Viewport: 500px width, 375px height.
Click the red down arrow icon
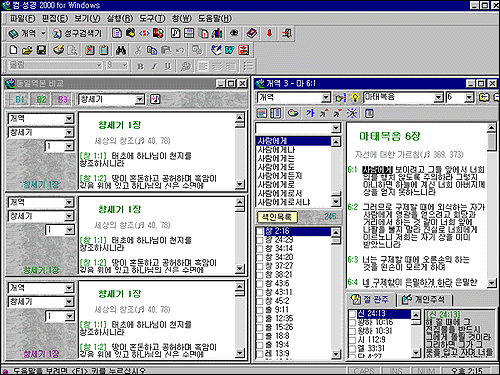[269, 33]
